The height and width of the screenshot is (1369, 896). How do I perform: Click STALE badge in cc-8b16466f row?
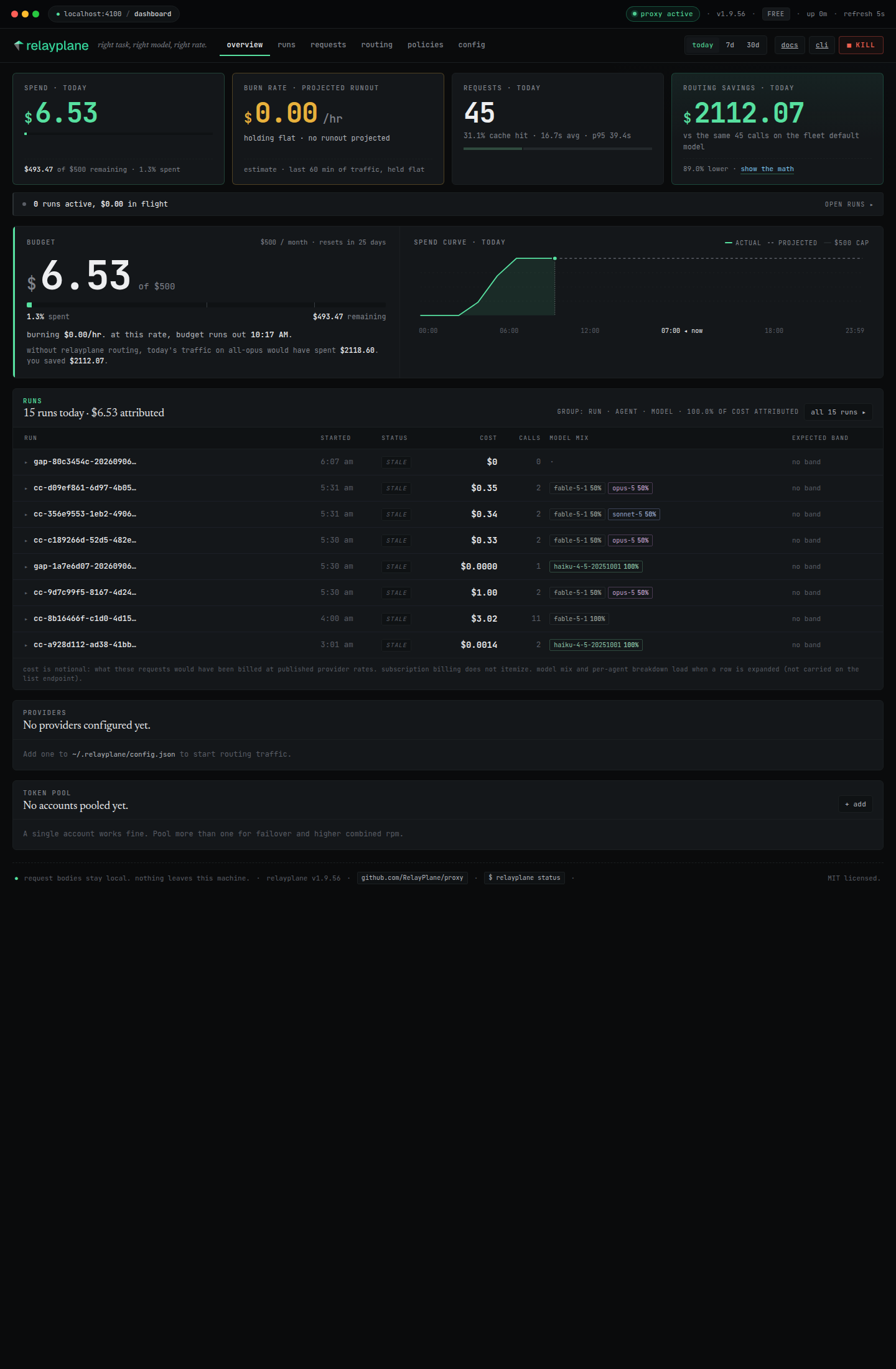pyautogui.click(x=396, y=619)
